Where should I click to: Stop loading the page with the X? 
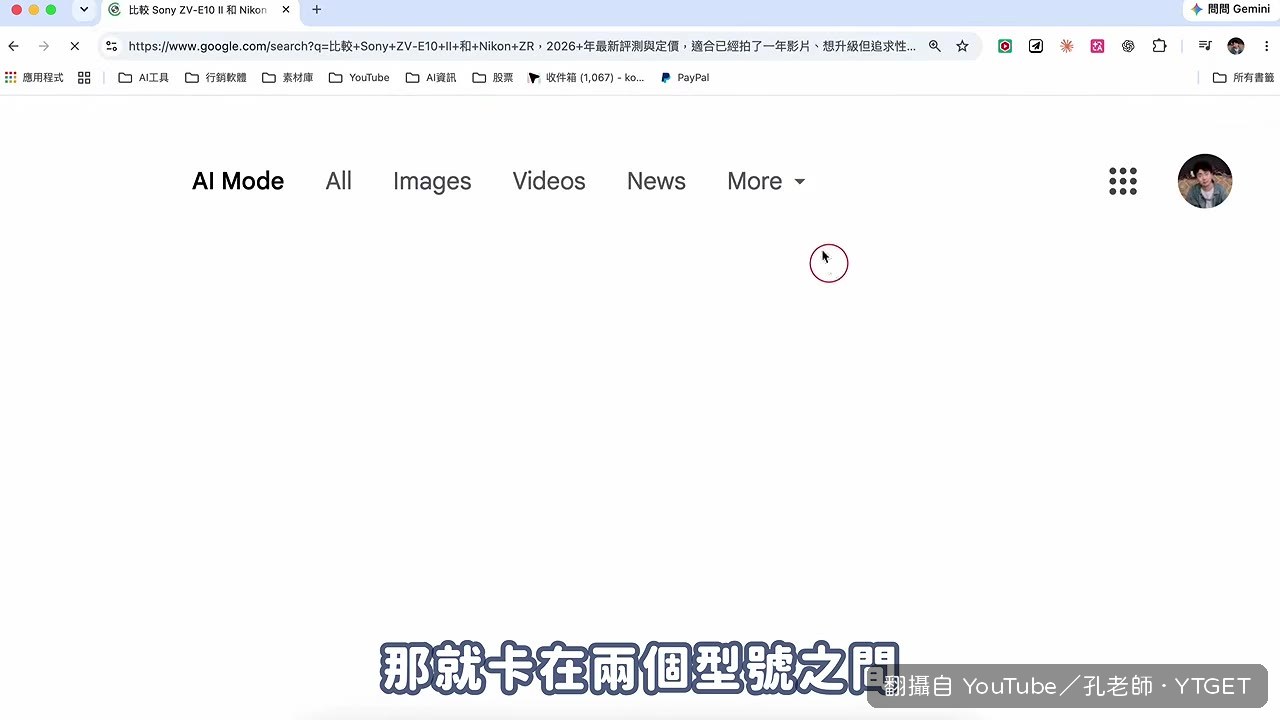pos(74,46)
